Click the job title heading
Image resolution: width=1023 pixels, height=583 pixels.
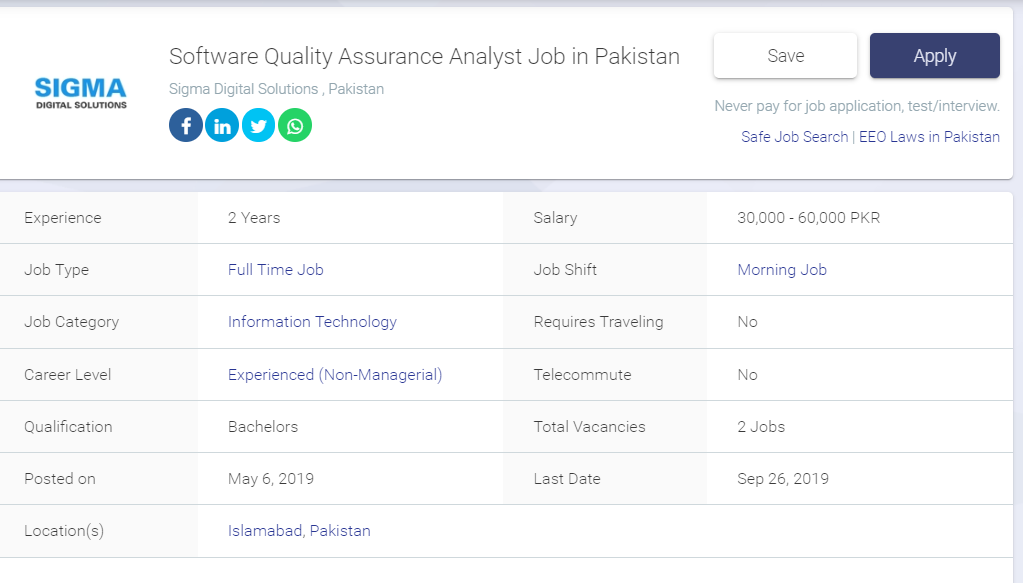(x=424, y=56)
